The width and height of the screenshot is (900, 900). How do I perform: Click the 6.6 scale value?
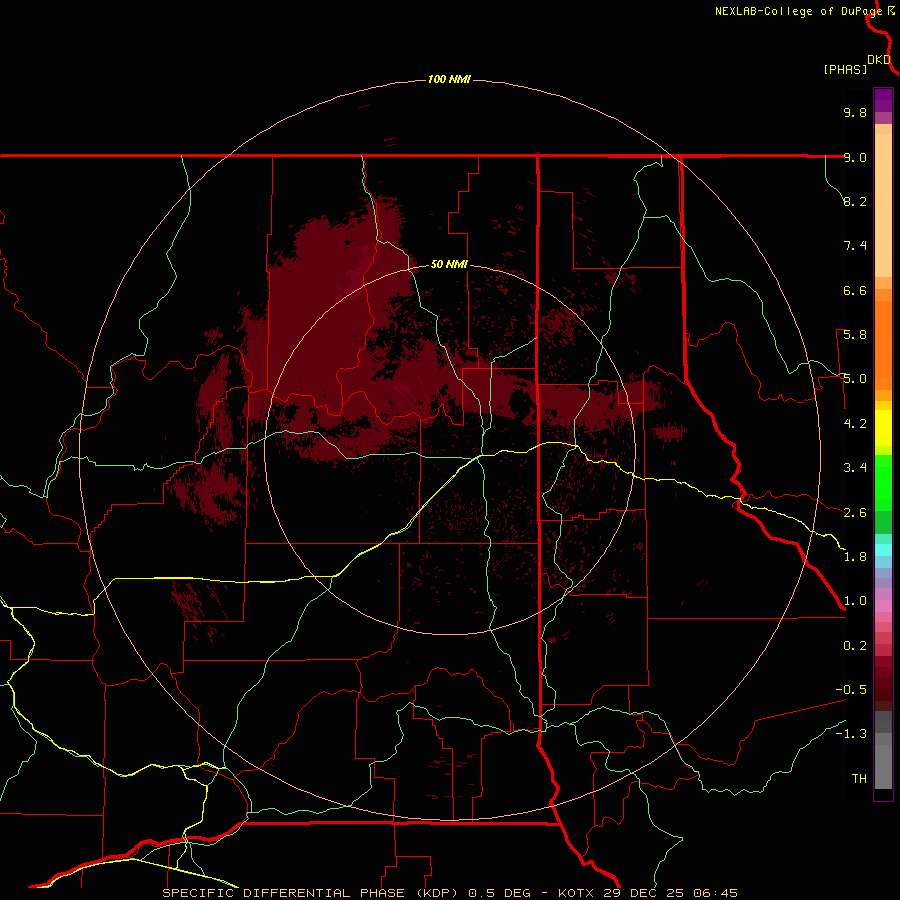tap(855, 290)
